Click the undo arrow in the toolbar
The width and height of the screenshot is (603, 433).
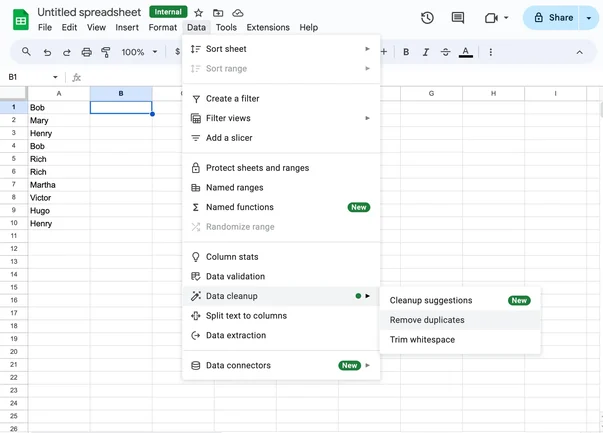[47, 52]
